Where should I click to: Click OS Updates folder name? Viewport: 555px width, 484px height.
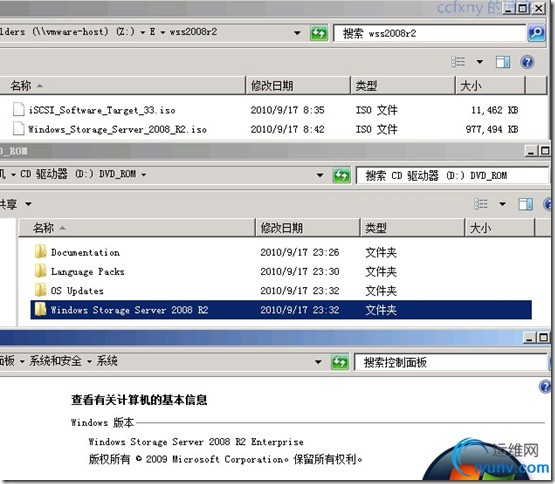point(77,291)
